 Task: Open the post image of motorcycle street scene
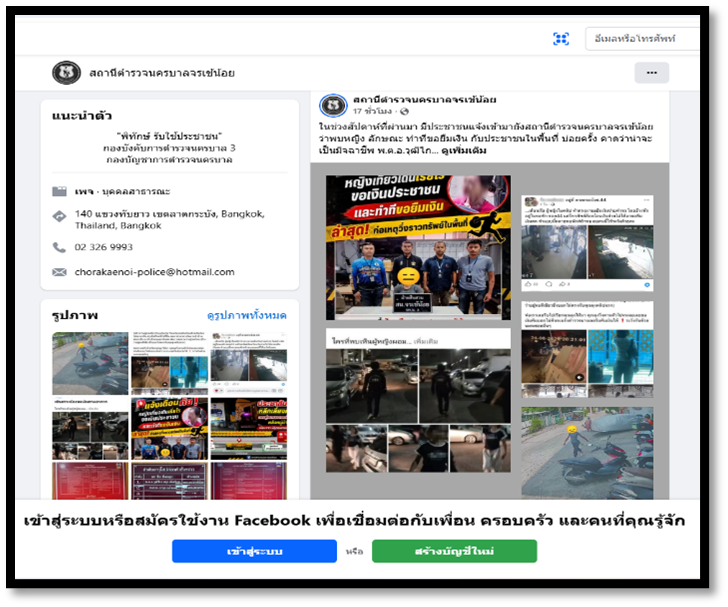587,453
